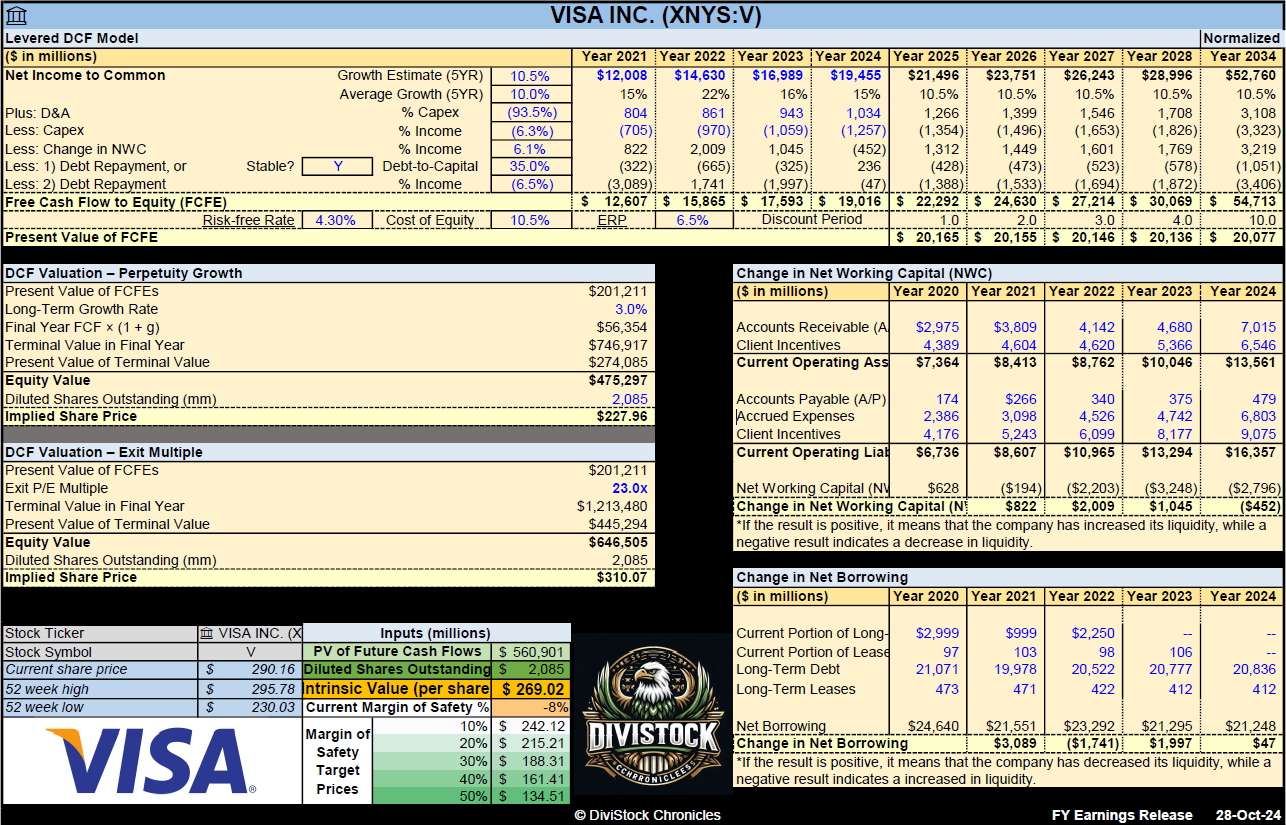
Task: Select Current Margin of Safety -8% cell
Action: click(x=531, y=707)
